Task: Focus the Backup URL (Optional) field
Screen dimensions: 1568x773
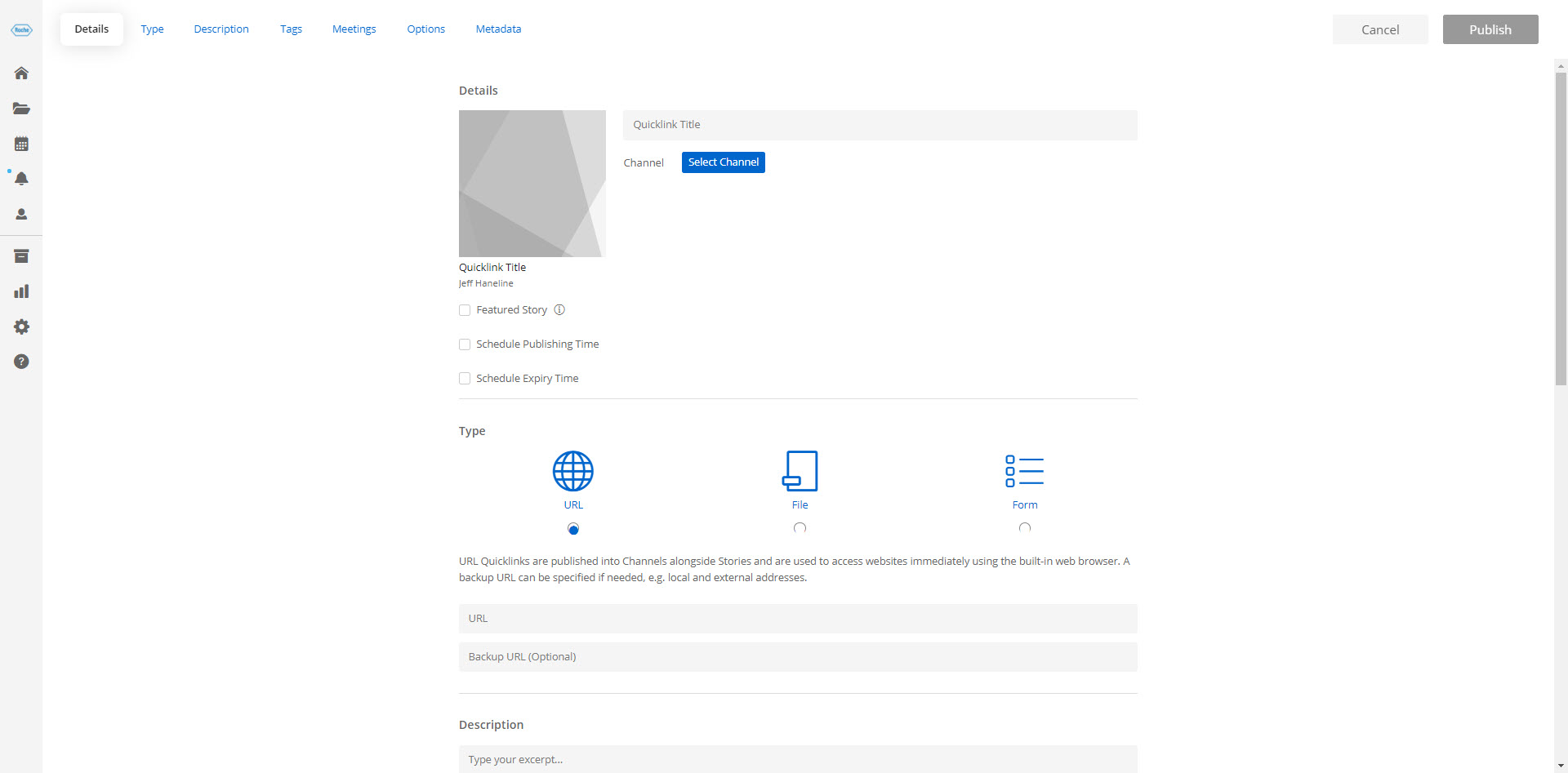Action: pyautogui.click(x=798, y=657)
